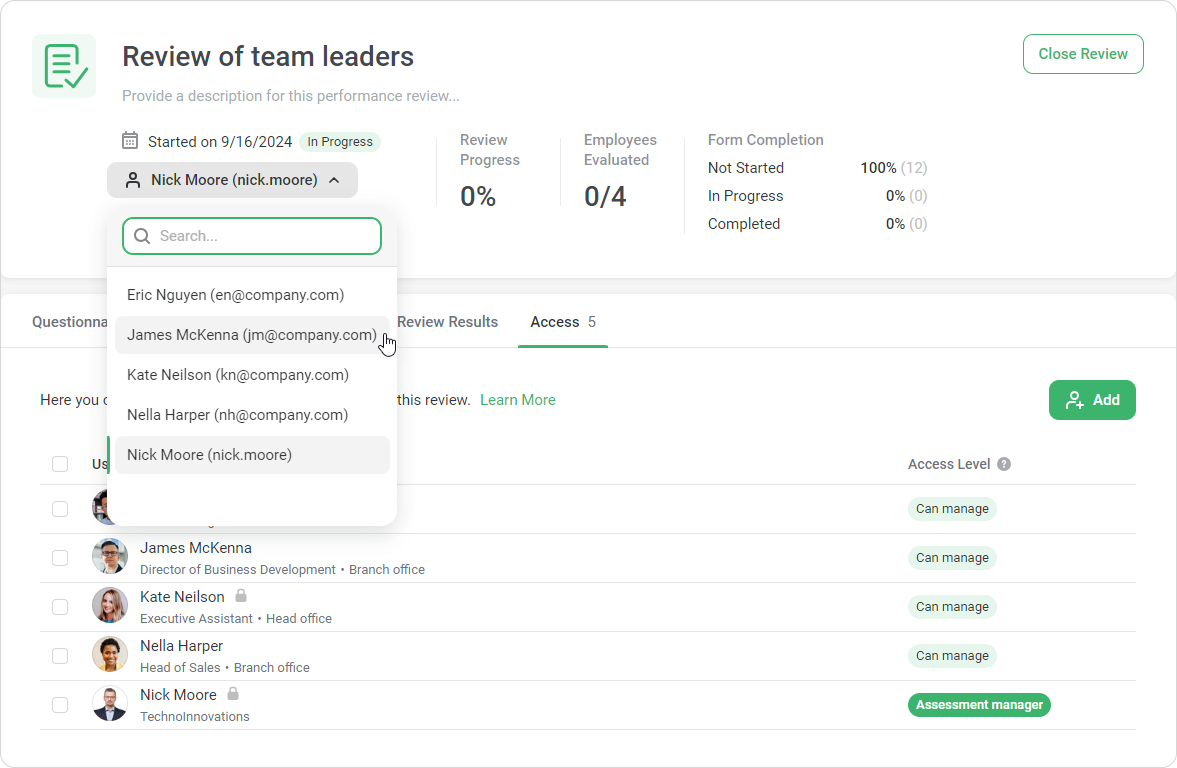Click the lock icon next to Kate Neilson
Viewport: 1177px width, 768px height.
(x=241, y=596)
